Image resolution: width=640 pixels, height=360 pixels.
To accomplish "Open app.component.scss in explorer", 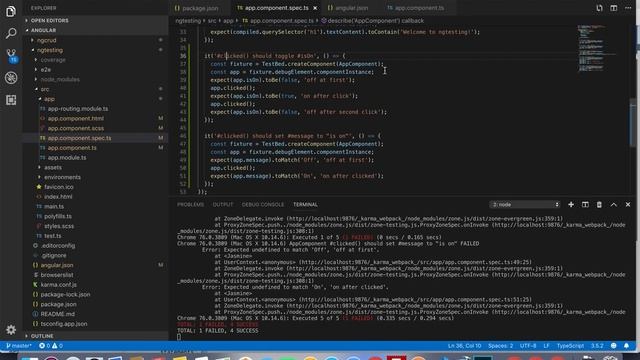I will [96, 128].
